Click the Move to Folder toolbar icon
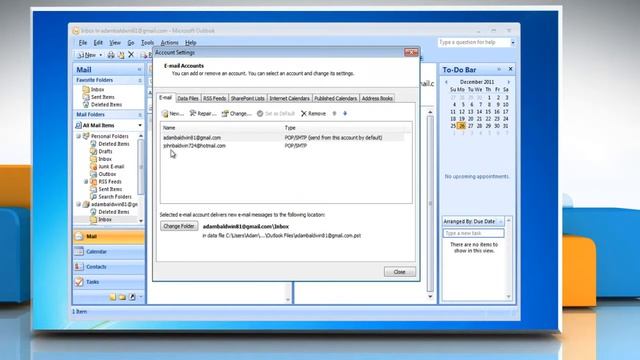This screenshot has height=360, width=640. pos(121,55)
